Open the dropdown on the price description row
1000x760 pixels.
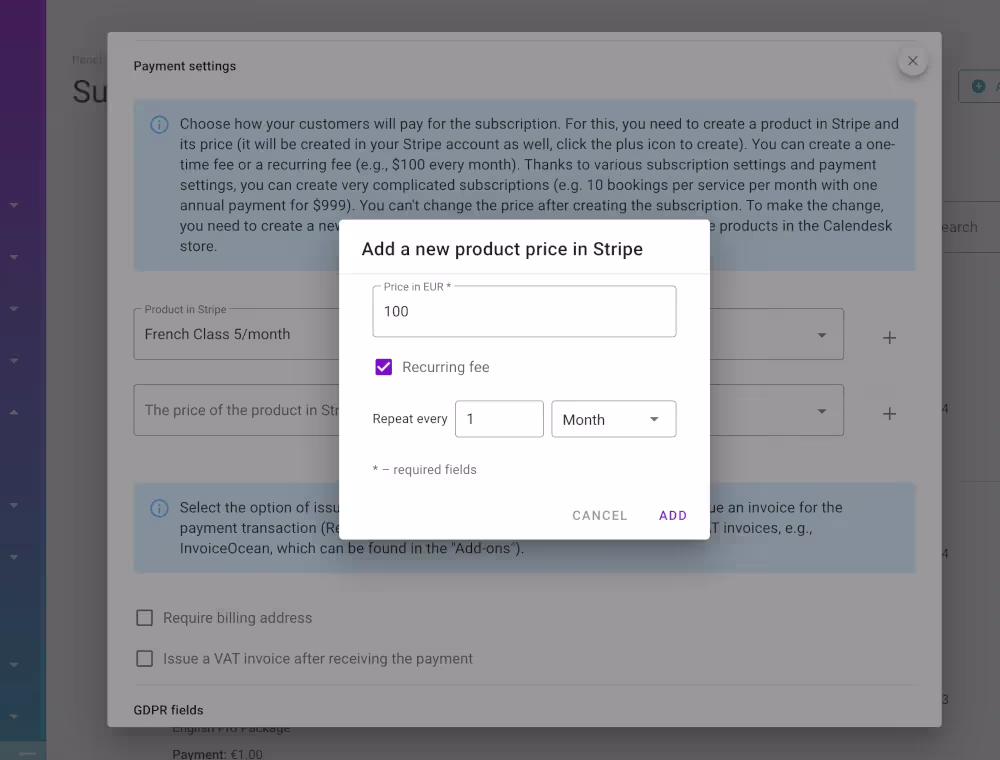pyautogui.click(x=822, y=410)
